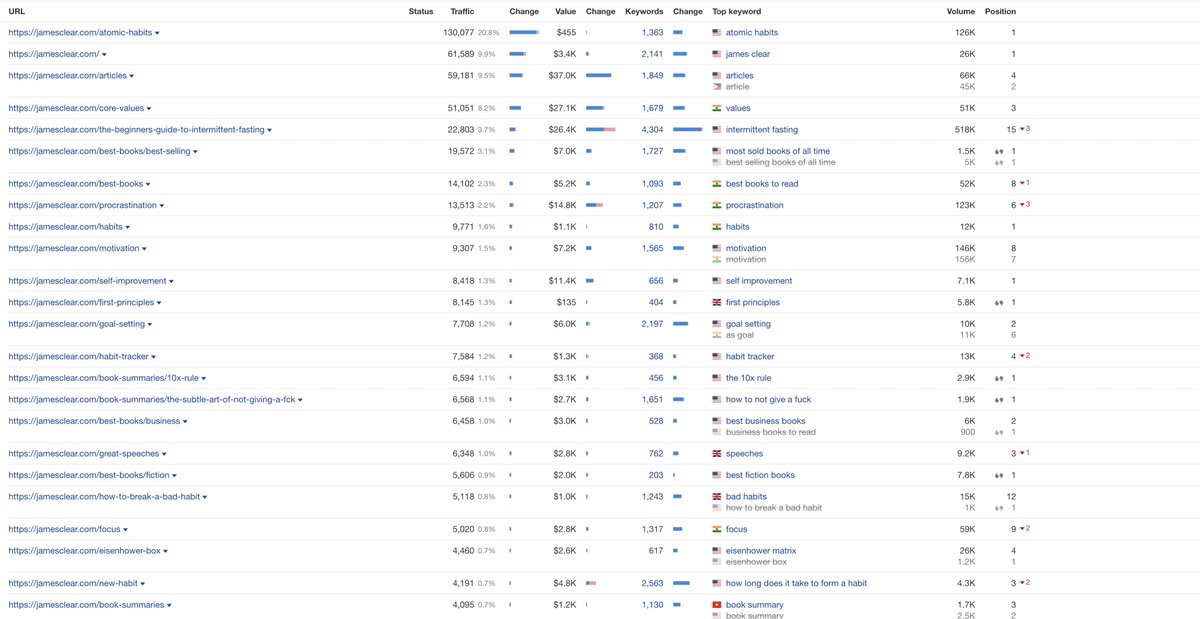
Task: Click the India flag beside 'values' keyword
Action: pos(716,108)
